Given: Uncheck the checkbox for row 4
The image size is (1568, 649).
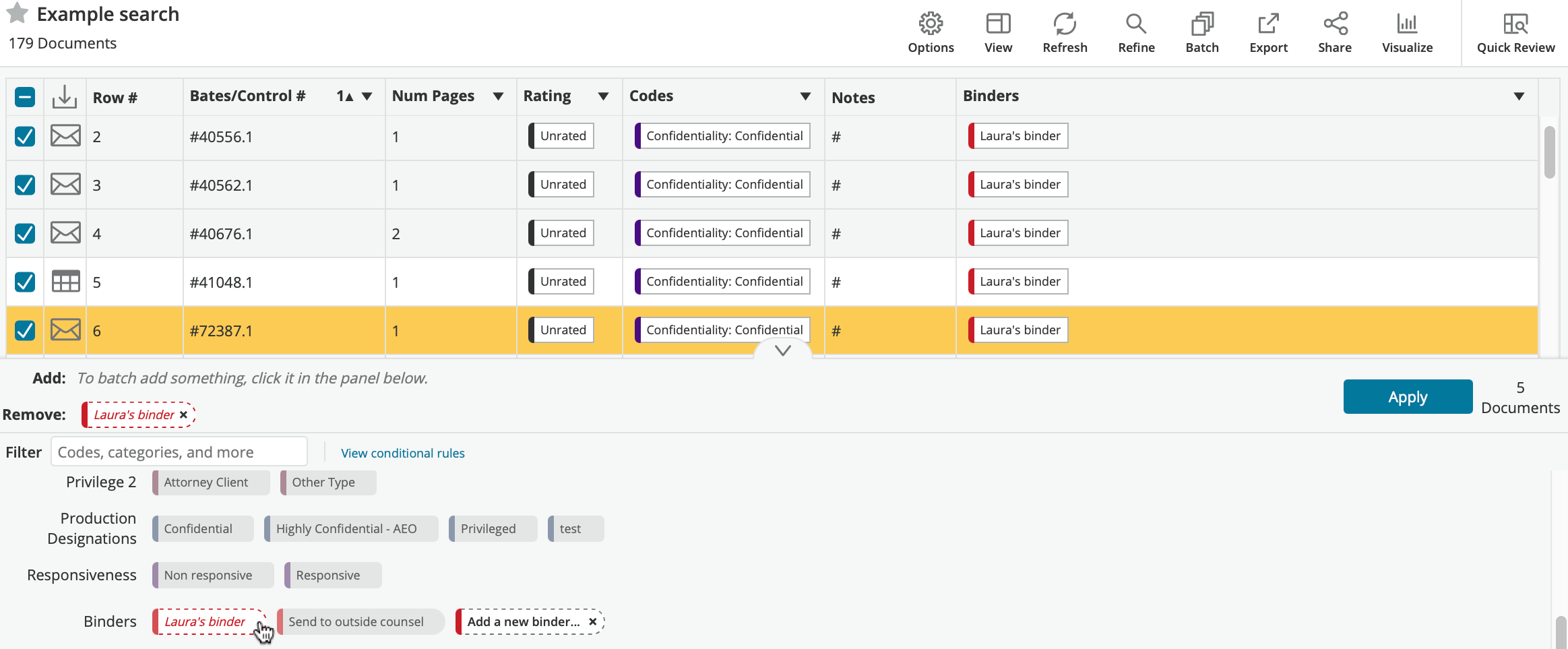Looking at the screenshot, I should coord(24,233).
